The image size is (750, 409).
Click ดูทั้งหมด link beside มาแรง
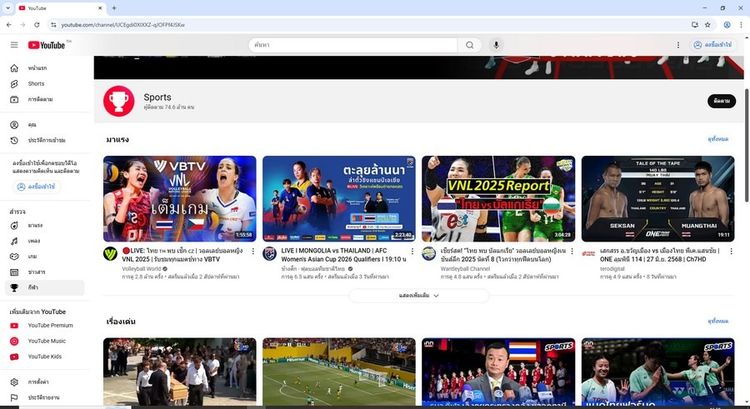pos(717,139)
